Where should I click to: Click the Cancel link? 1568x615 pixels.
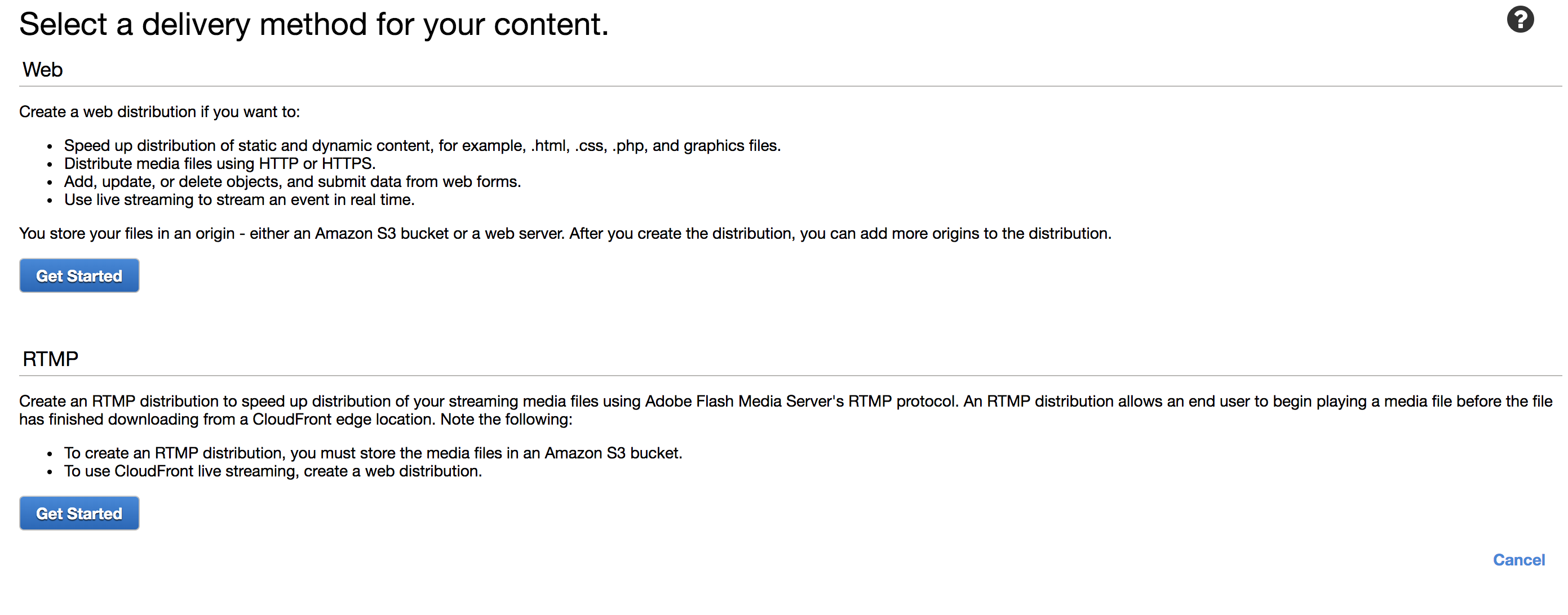[x=1519, y=560]
